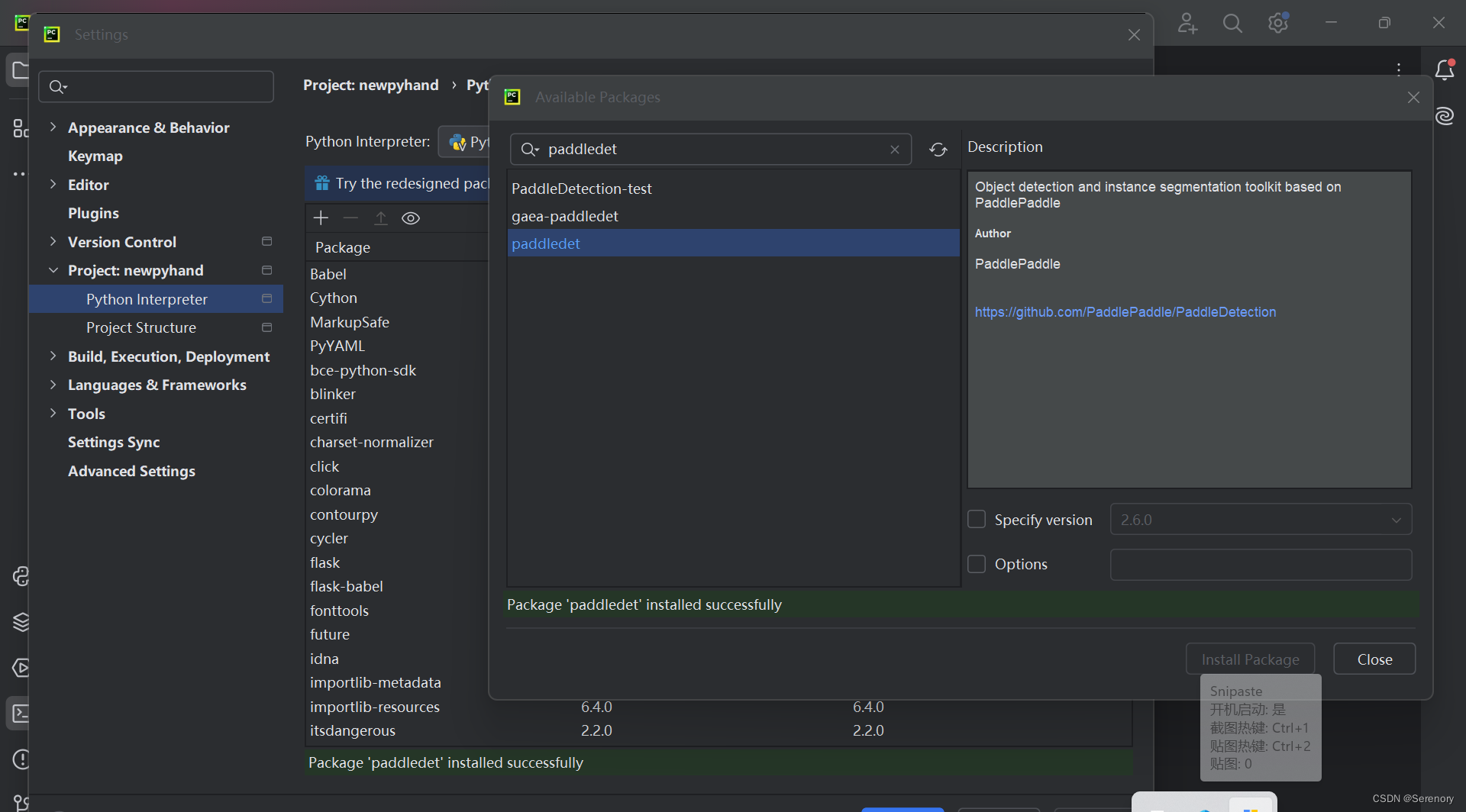Reload the package list with the refresh icon
Image resolution: width=1466 pixels, height=812 pixels.
point(938,149)
